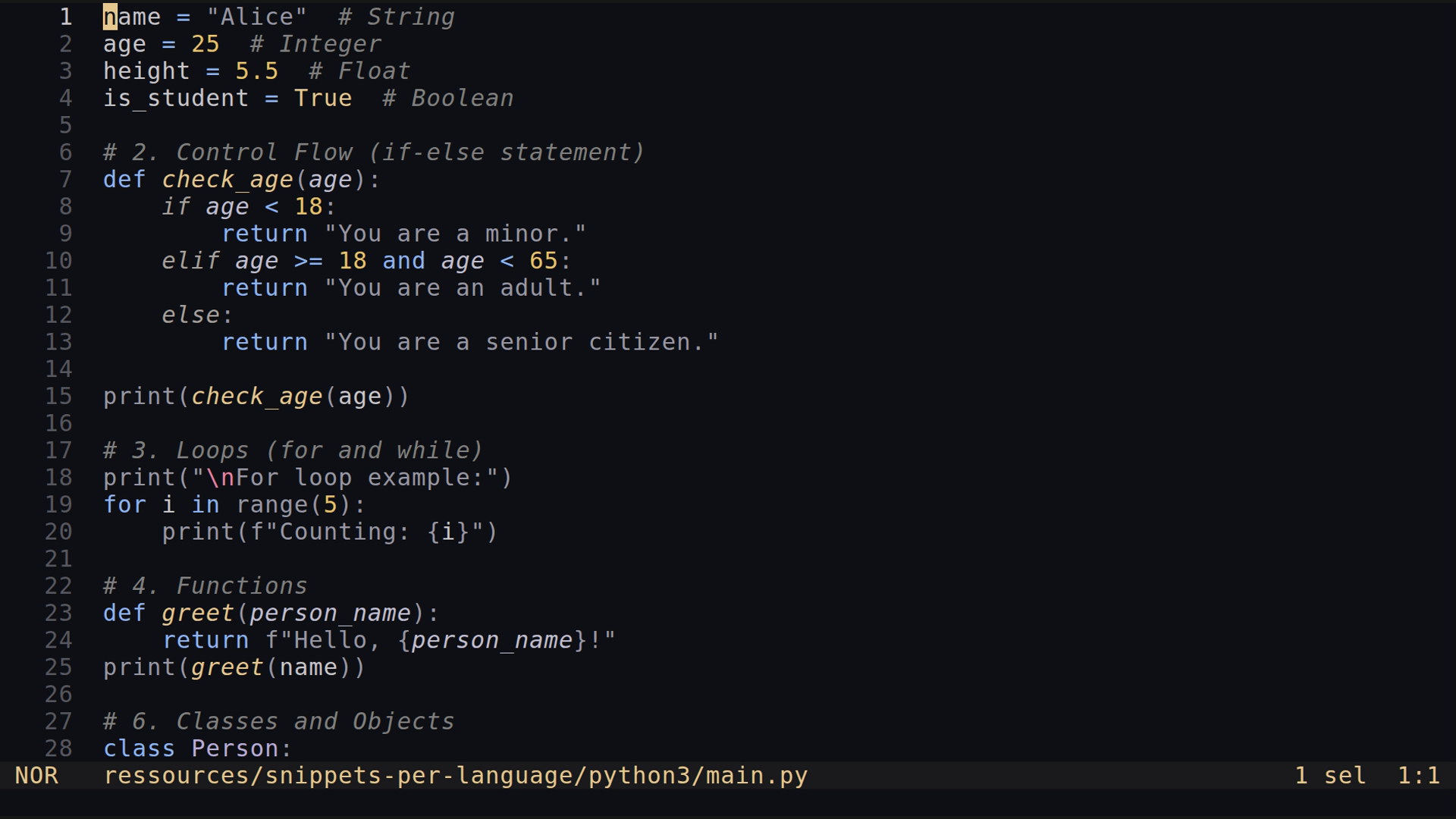Click the print(greet(name)) call on line 25
1456x819 pixels.
[x=234, y=667]
